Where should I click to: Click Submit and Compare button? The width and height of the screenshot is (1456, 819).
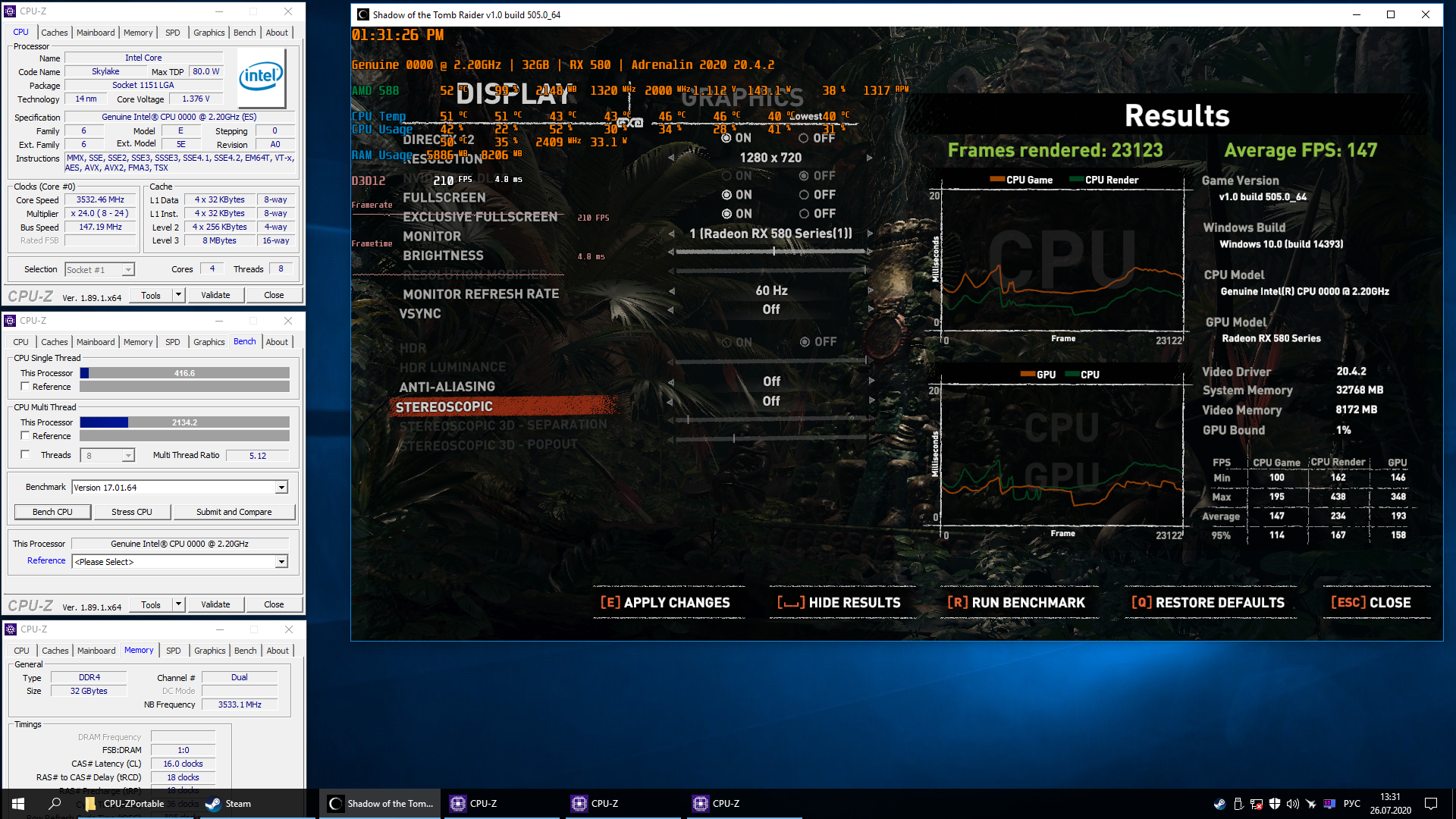[234, 512]
